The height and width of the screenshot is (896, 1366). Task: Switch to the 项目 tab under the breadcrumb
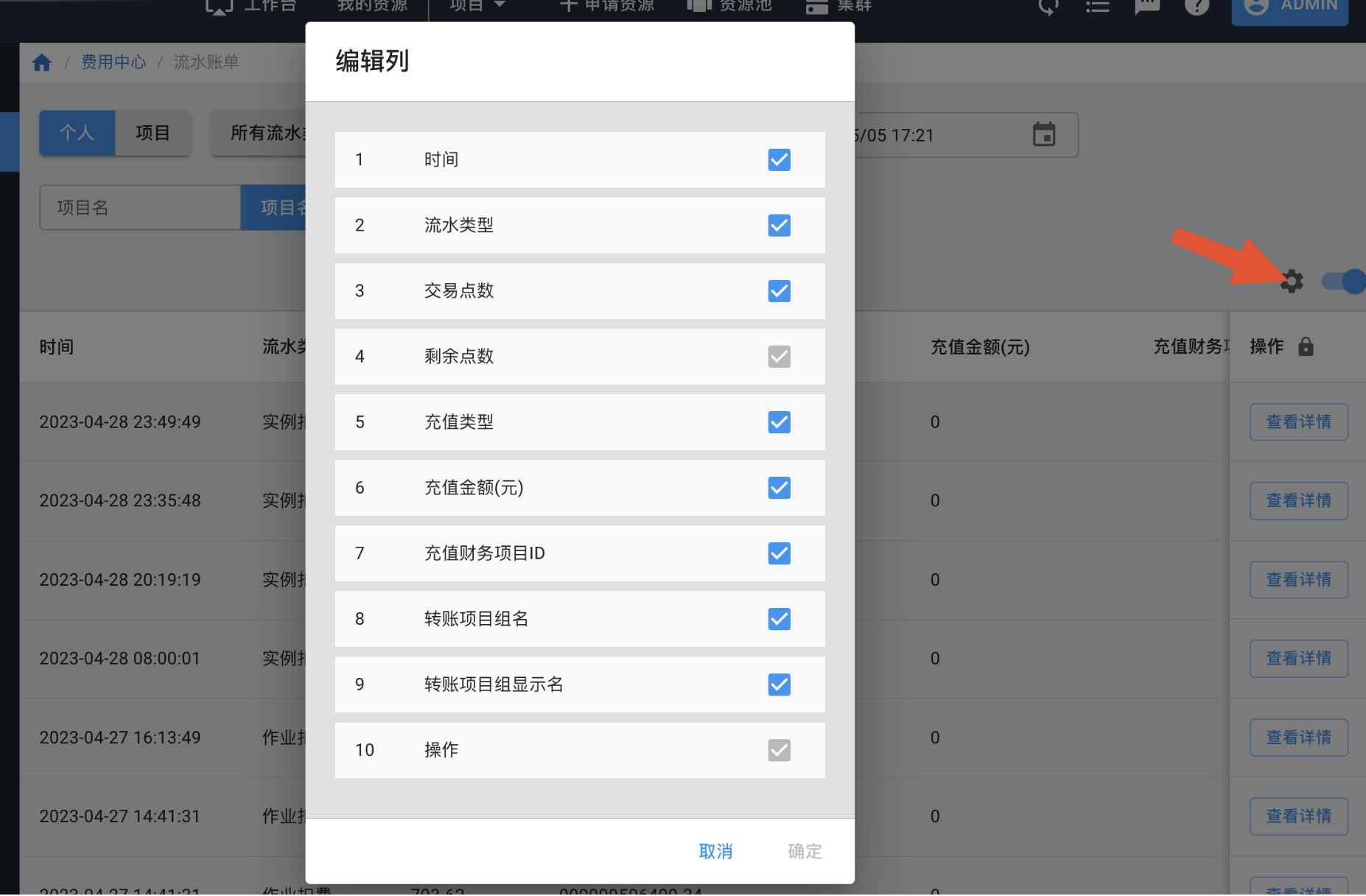tap(153, 133)
